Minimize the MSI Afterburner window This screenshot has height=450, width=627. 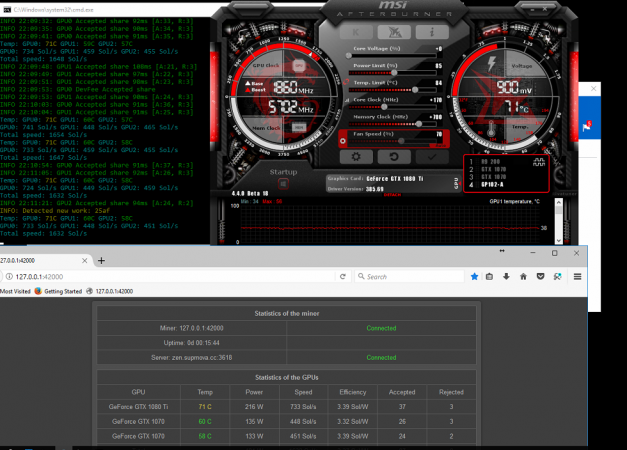[x=533, y=9]
